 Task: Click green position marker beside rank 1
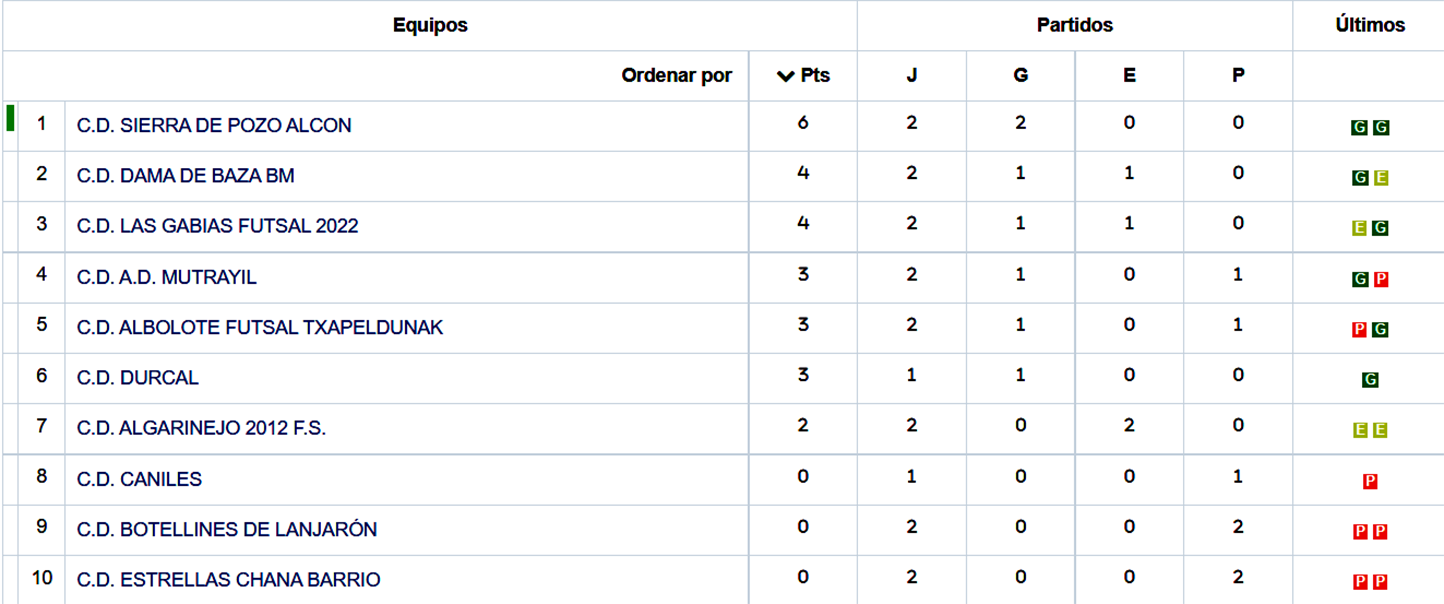tap(10, 118)
